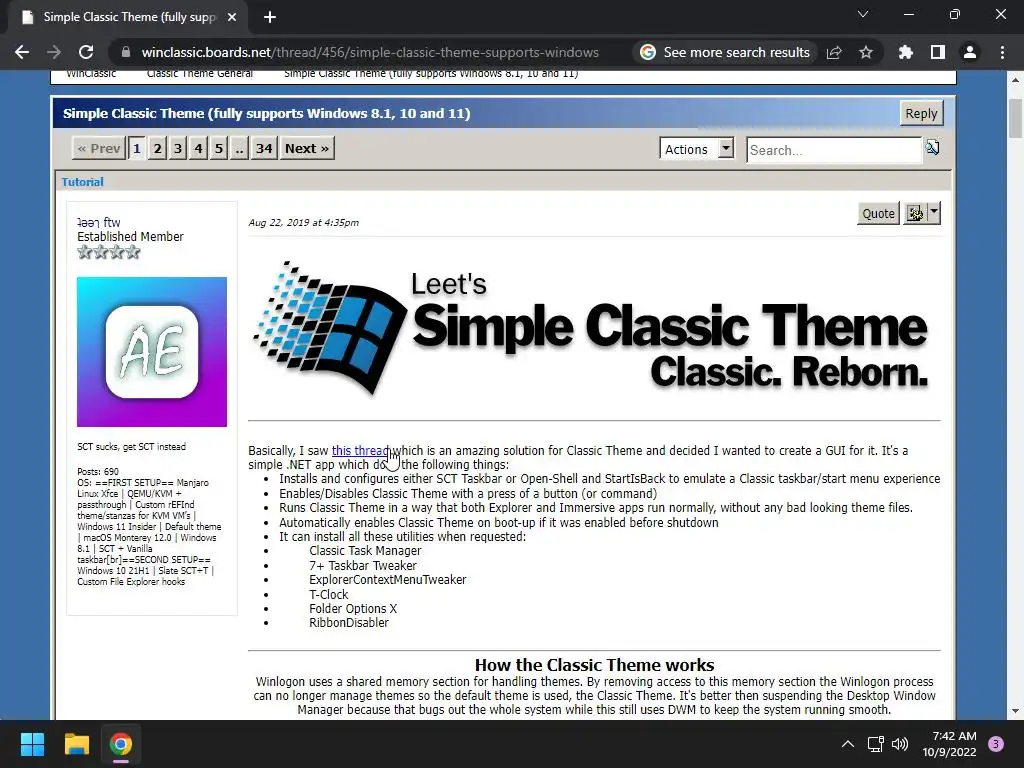Click the 'How the Classic Theme works' heading
The image size is (1024, 768).
[x=594, y=665]
